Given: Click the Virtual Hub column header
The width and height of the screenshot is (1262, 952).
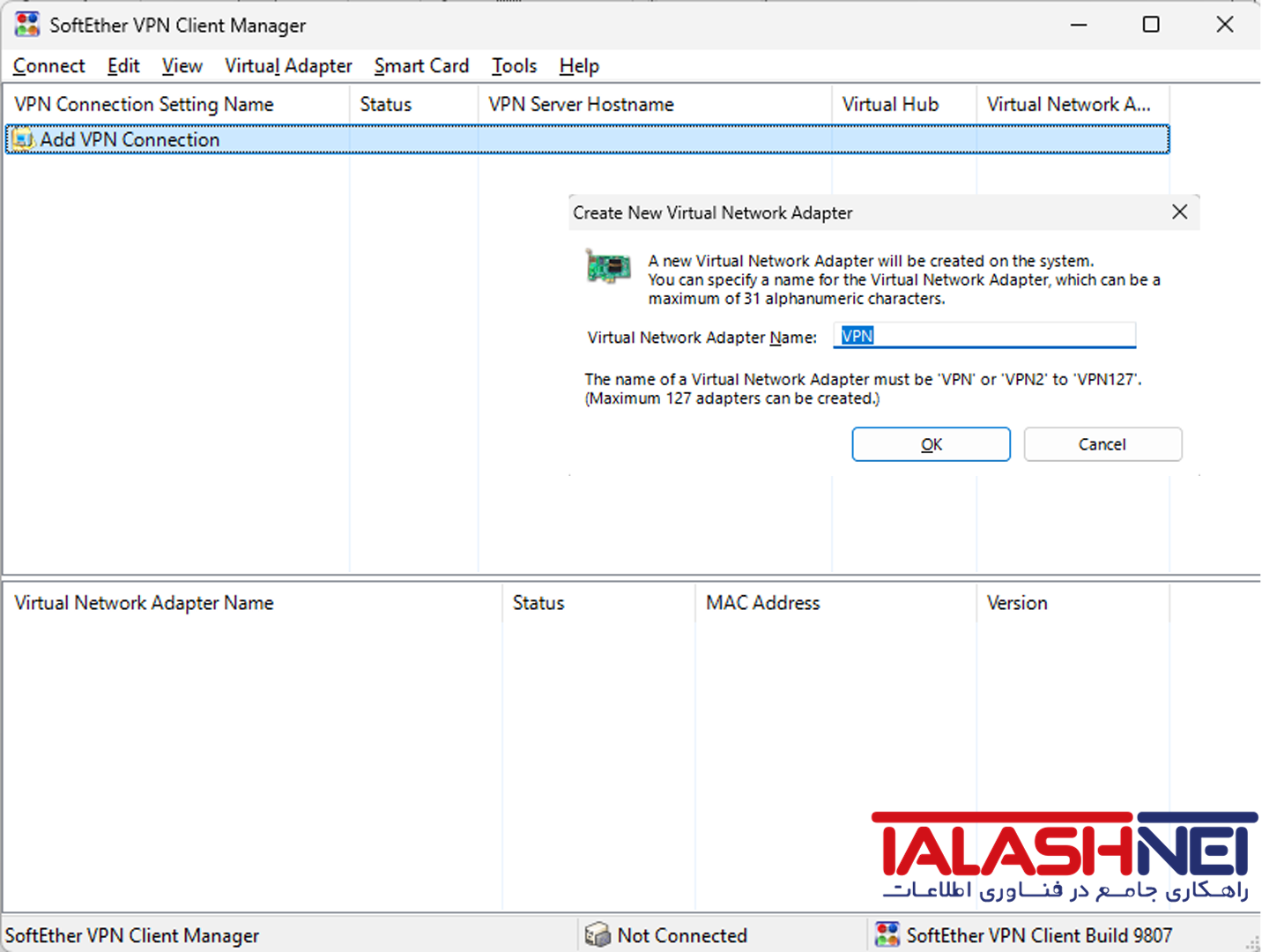Looking at the screenshot, I should point(904,104).
